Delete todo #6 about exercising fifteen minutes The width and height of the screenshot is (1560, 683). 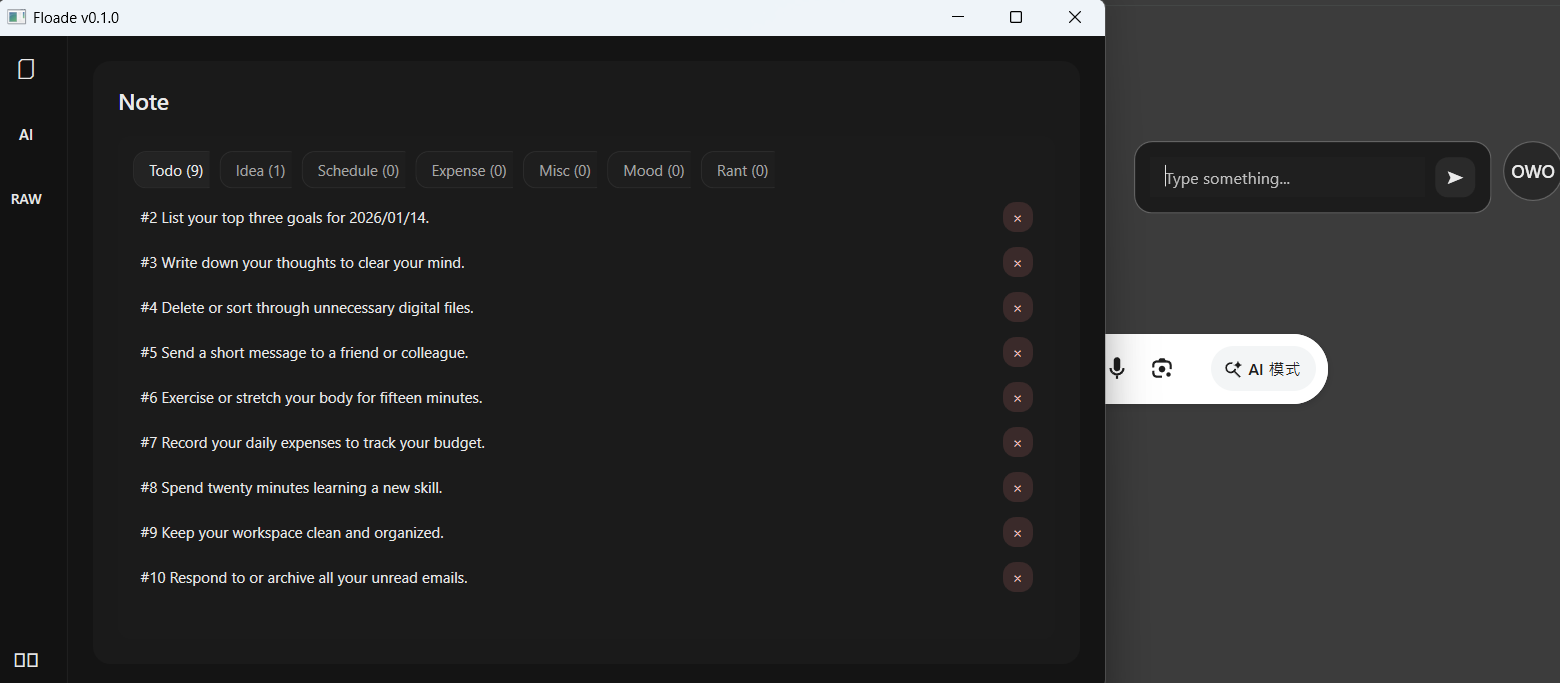point(1017,397)
